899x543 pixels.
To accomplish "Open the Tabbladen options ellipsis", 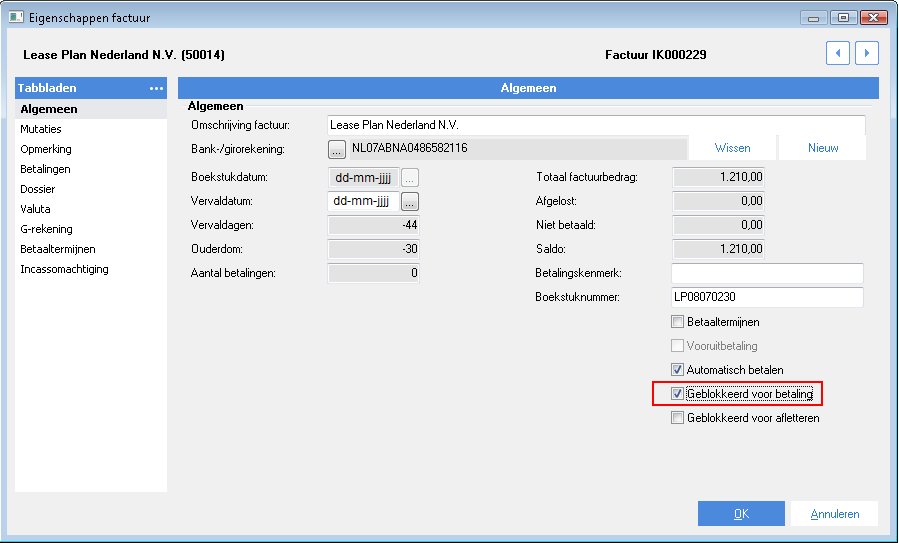I will [x=156, y=88].
